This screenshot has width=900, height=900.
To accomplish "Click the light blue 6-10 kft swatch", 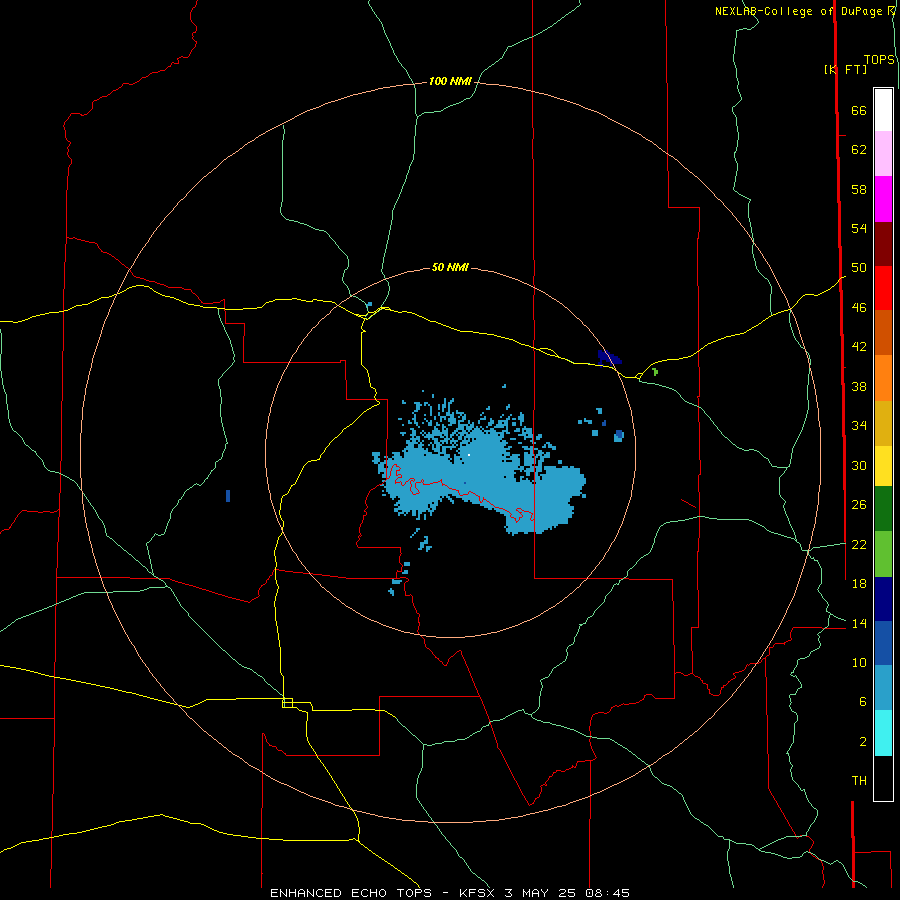I will 883,688.
